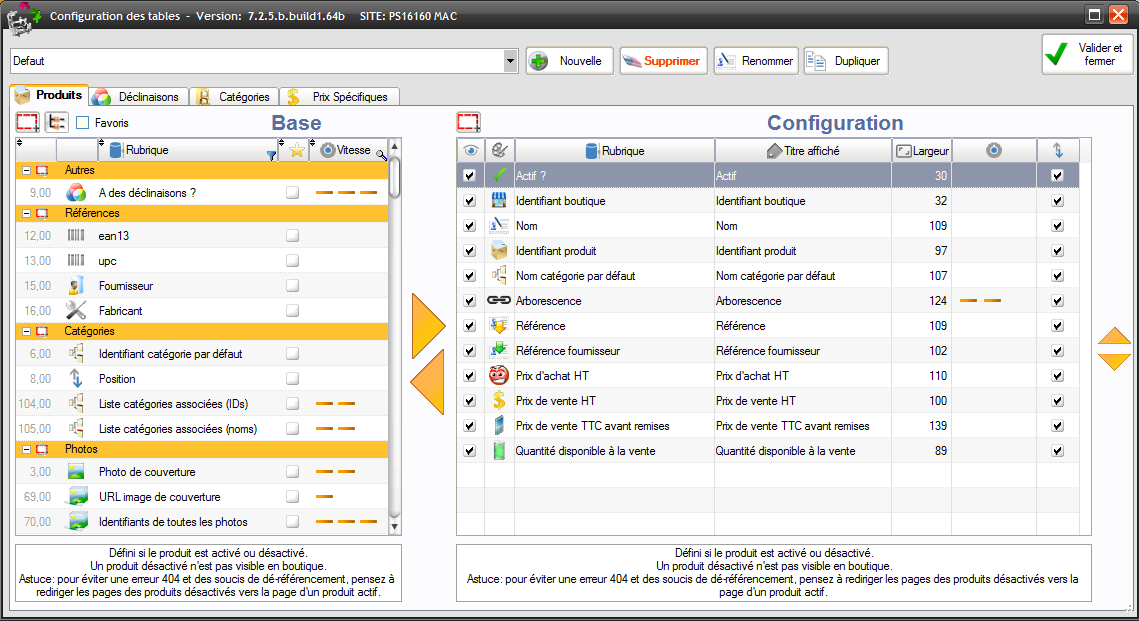Viewport: 1139px width, 621px height.
Task: Uncheck visibility checkbox of Référence row
Action: [469, 326]
